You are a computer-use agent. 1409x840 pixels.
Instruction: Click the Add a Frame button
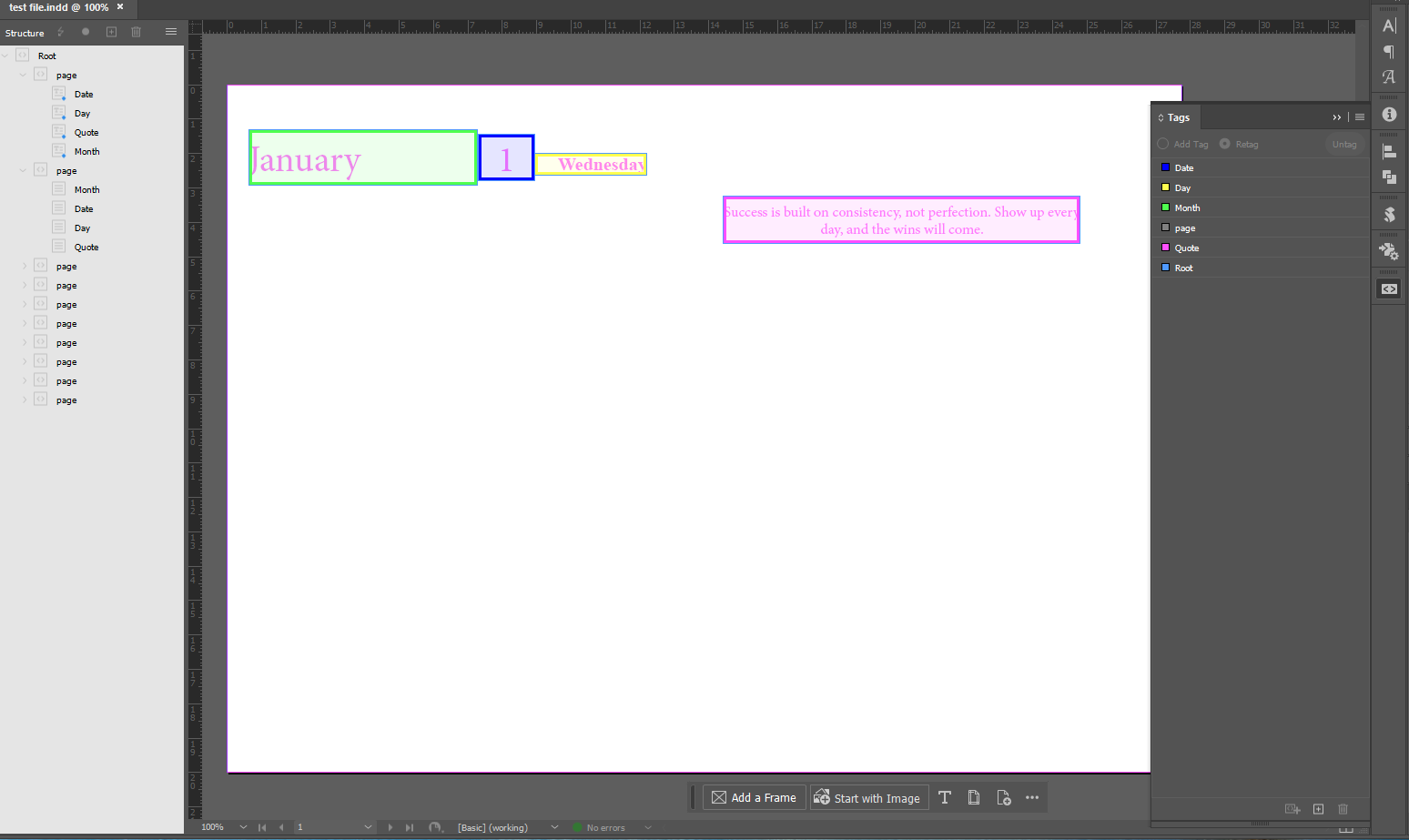(754, 797)
